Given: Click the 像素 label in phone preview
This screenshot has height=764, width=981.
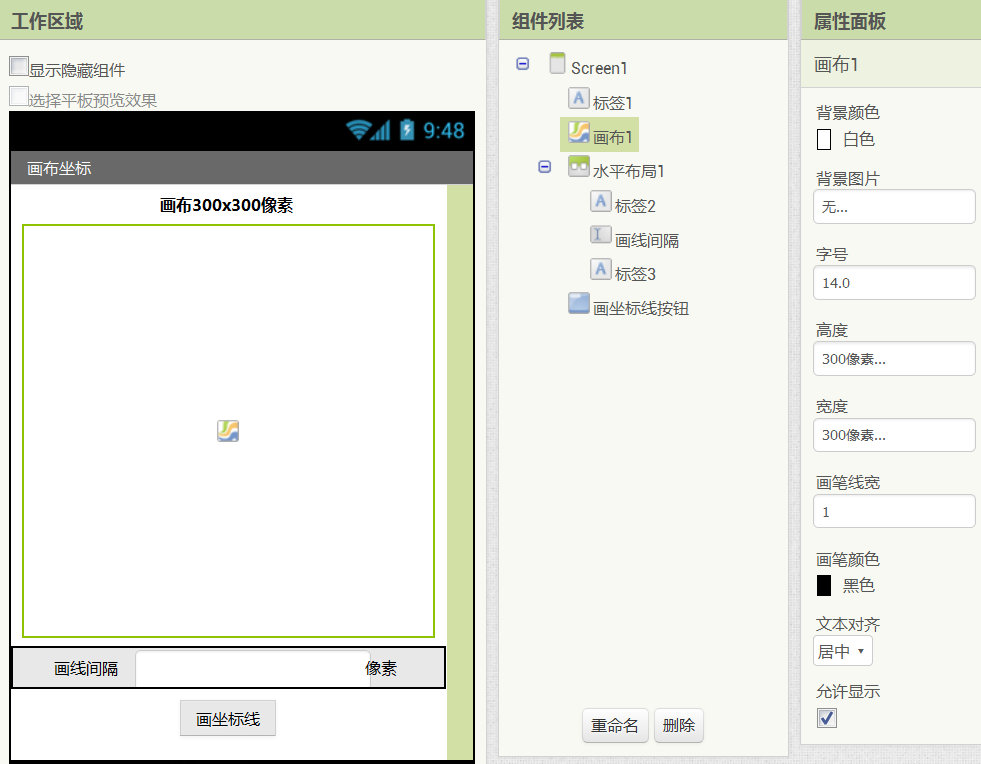Looking at the screenshot, I should (381, 668).
